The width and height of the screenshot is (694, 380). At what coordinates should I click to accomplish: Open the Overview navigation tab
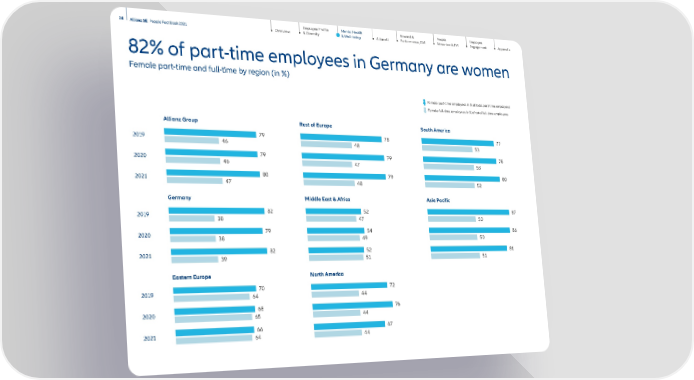[282, 31]
